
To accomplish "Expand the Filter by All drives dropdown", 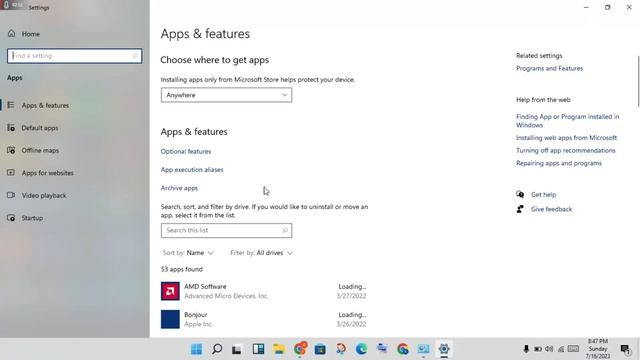I will [x=261, y=253].
